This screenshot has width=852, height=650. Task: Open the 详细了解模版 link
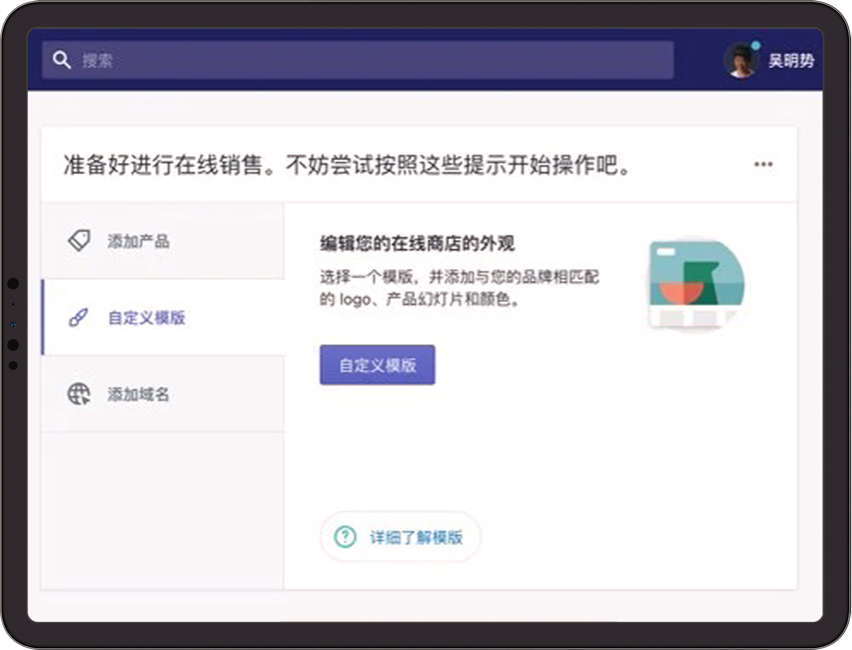point(416,537)
